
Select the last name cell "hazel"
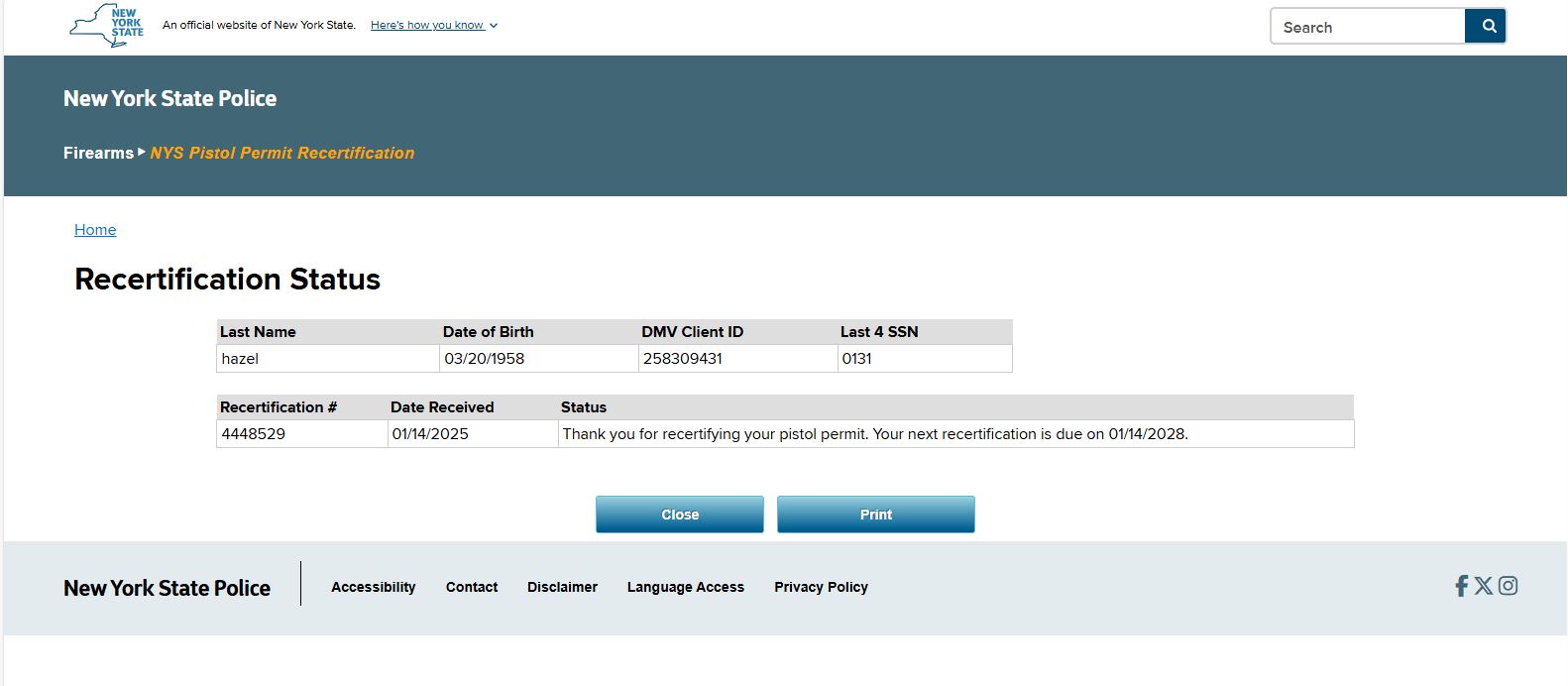328,359
